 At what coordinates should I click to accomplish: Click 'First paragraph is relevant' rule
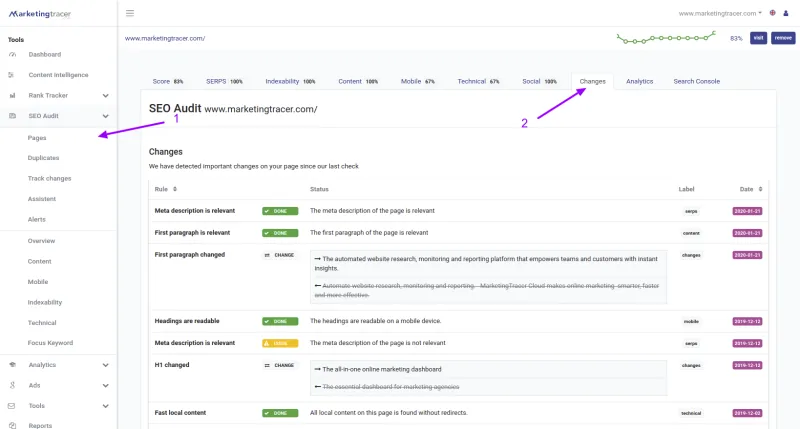coord(192,233)
